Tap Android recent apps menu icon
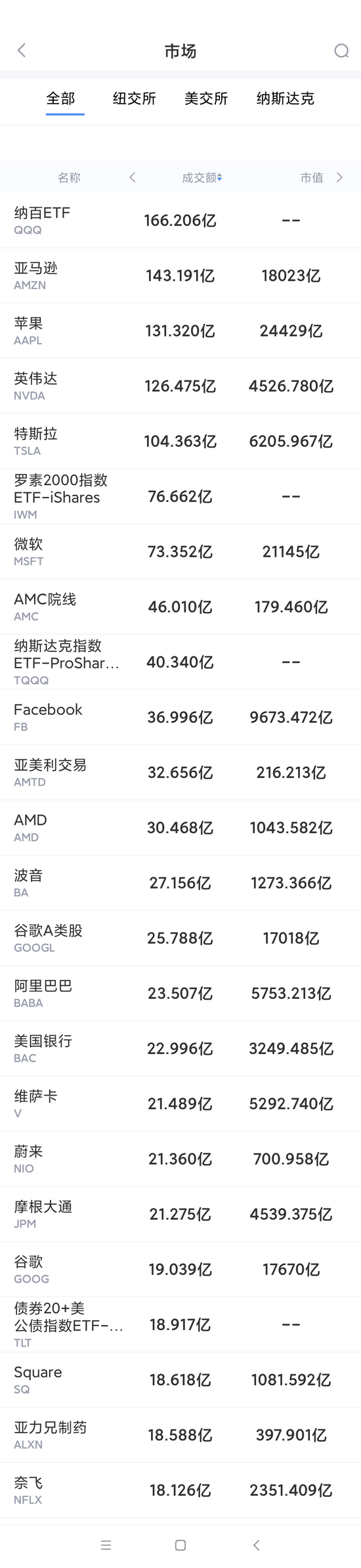The width and height of the screenshot is (361, 1568). (x=106, y=1545)
